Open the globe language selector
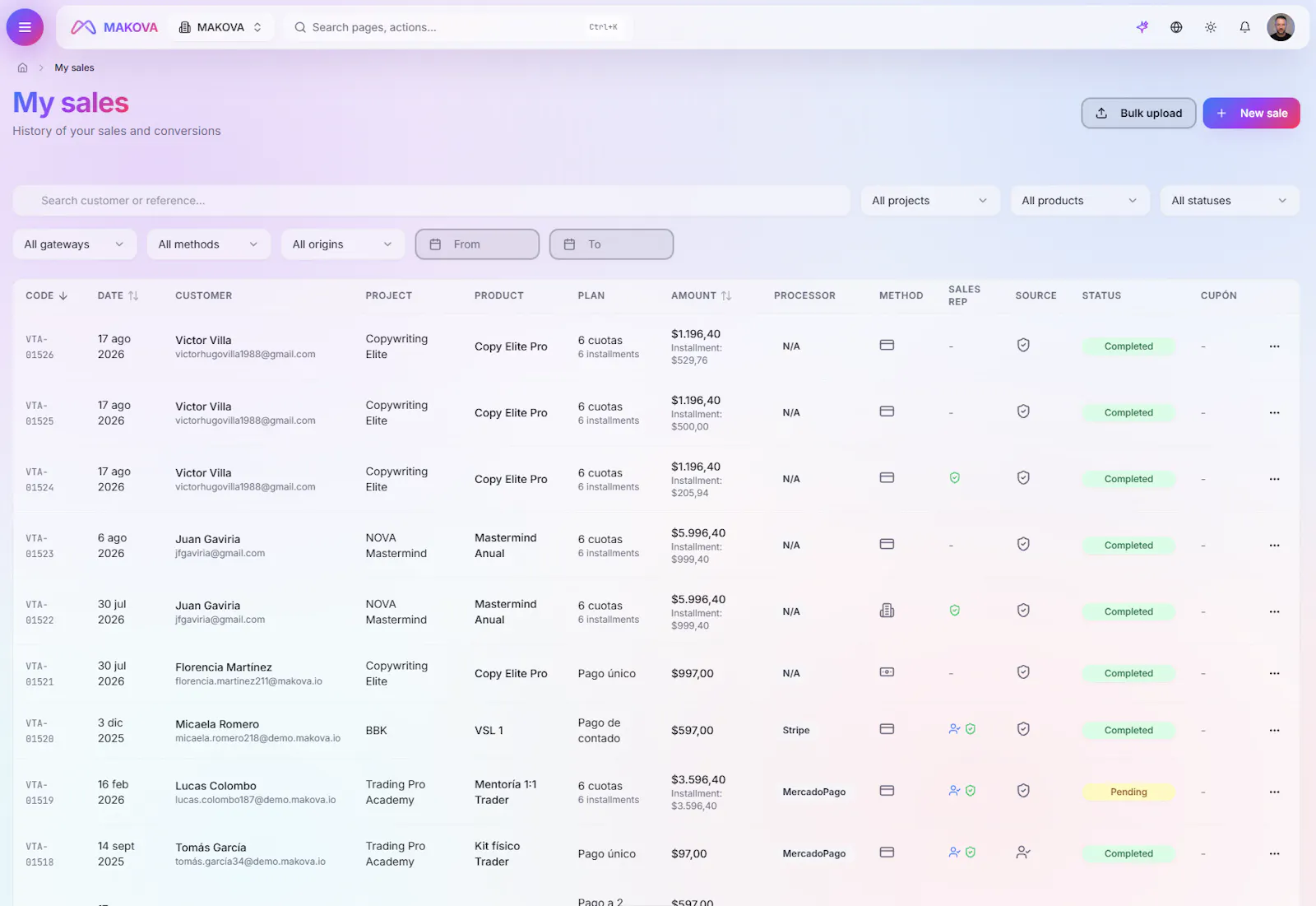1316x906 pixels. point(1176,27)
